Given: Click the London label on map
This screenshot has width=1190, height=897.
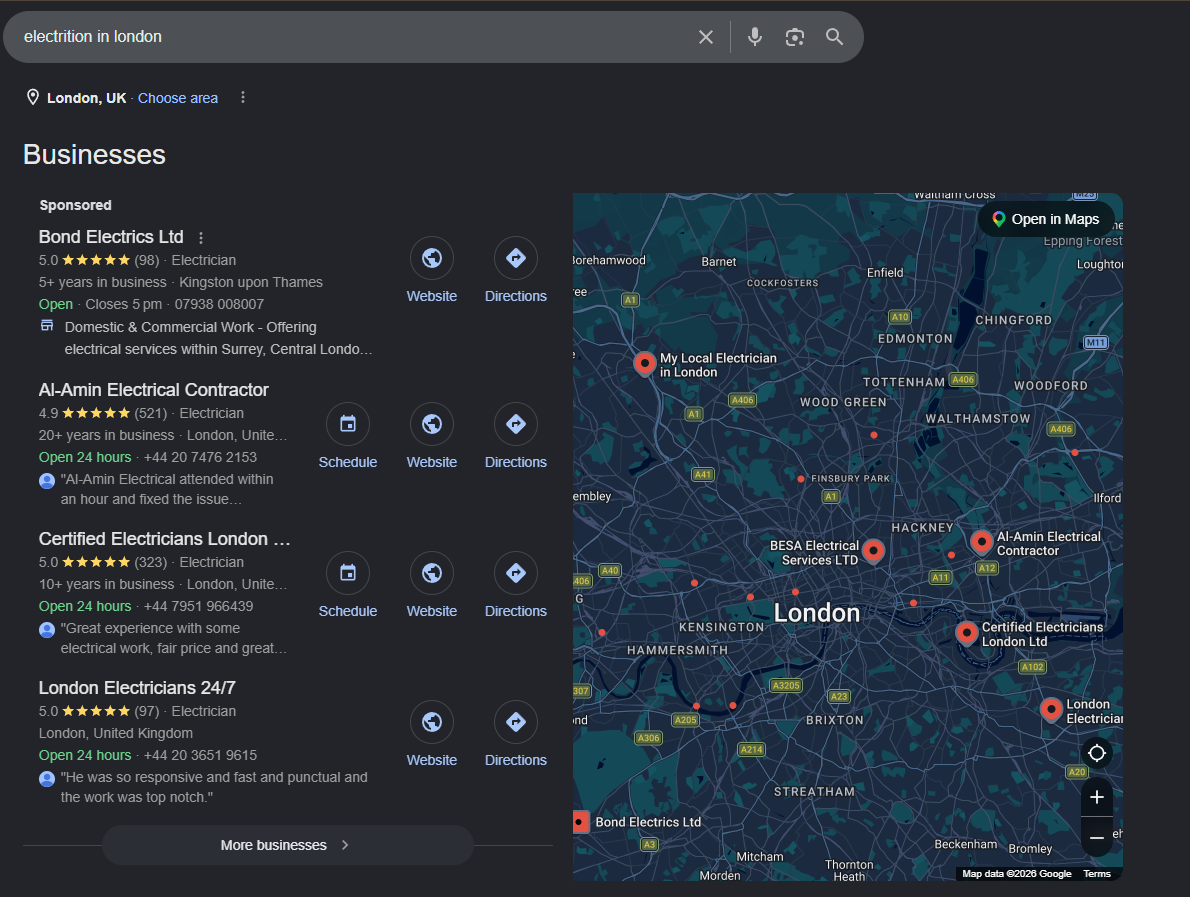Looking at the screenshot, I should (x=817, y=613).
